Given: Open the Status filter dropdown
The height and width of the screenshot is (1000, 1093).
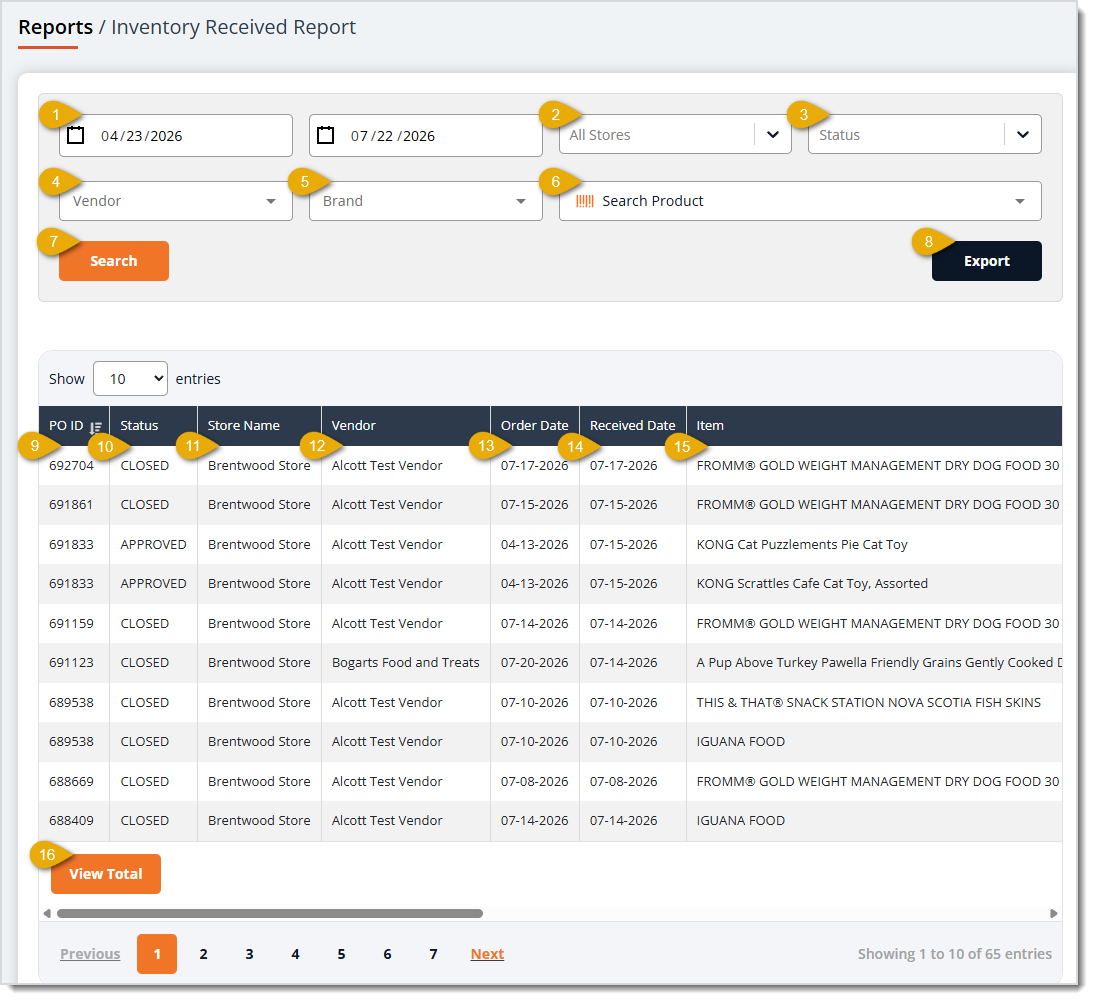Looking at the screenshot, I should (924, 134).
